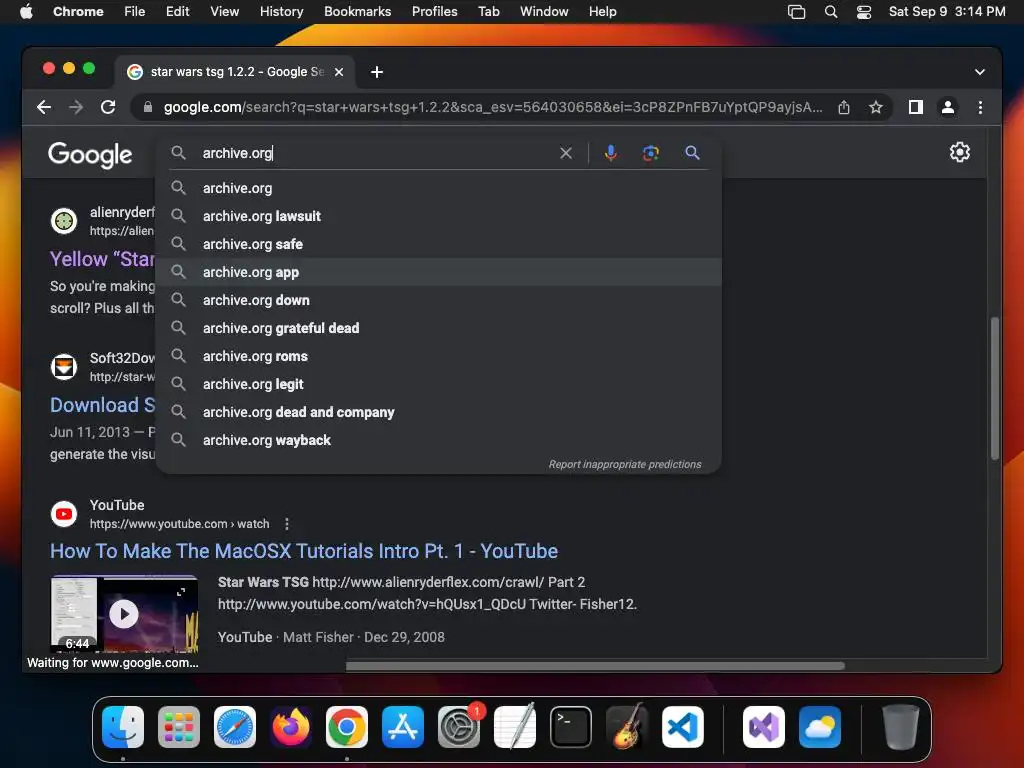
Task: Bookmark this tab with the star icon
Action: (x=876, y=107)
